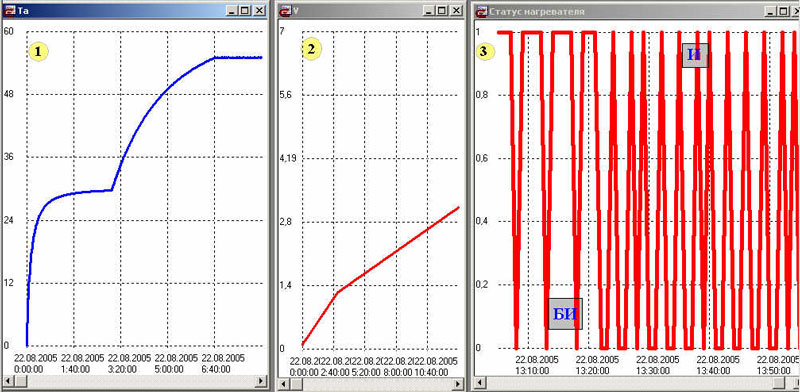Click the 0,6 axis label in heater status chart
Screen dimensions: 800x392
click(x=481, y=158)
